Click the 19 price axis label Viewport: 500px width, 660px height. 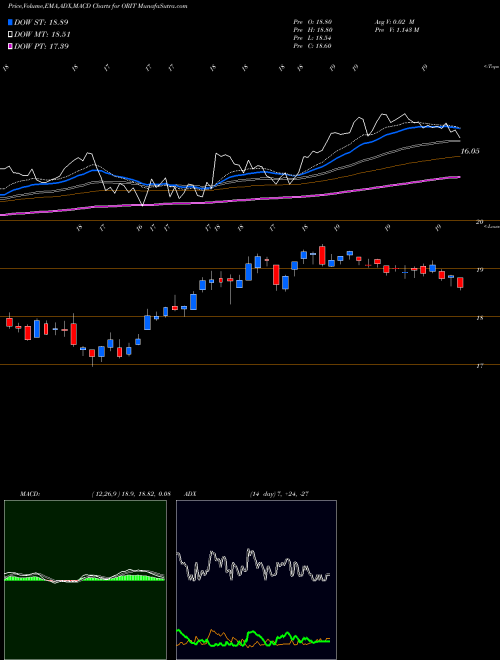pos(479,270)
